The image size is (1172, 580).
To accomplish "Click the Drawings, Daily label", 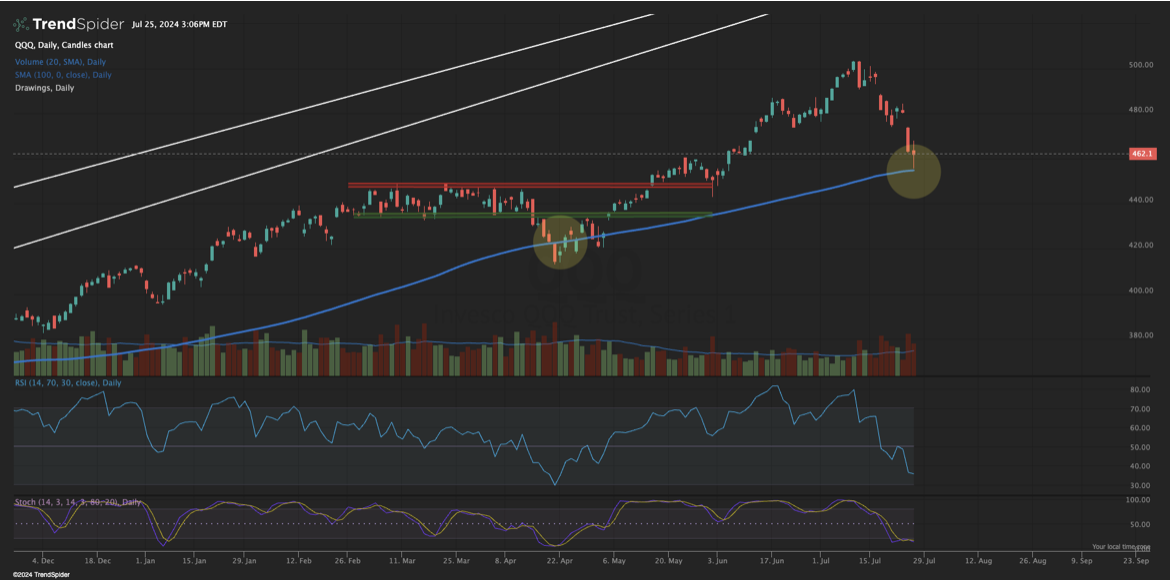I will pyautogui.click(x=46, y=88).
